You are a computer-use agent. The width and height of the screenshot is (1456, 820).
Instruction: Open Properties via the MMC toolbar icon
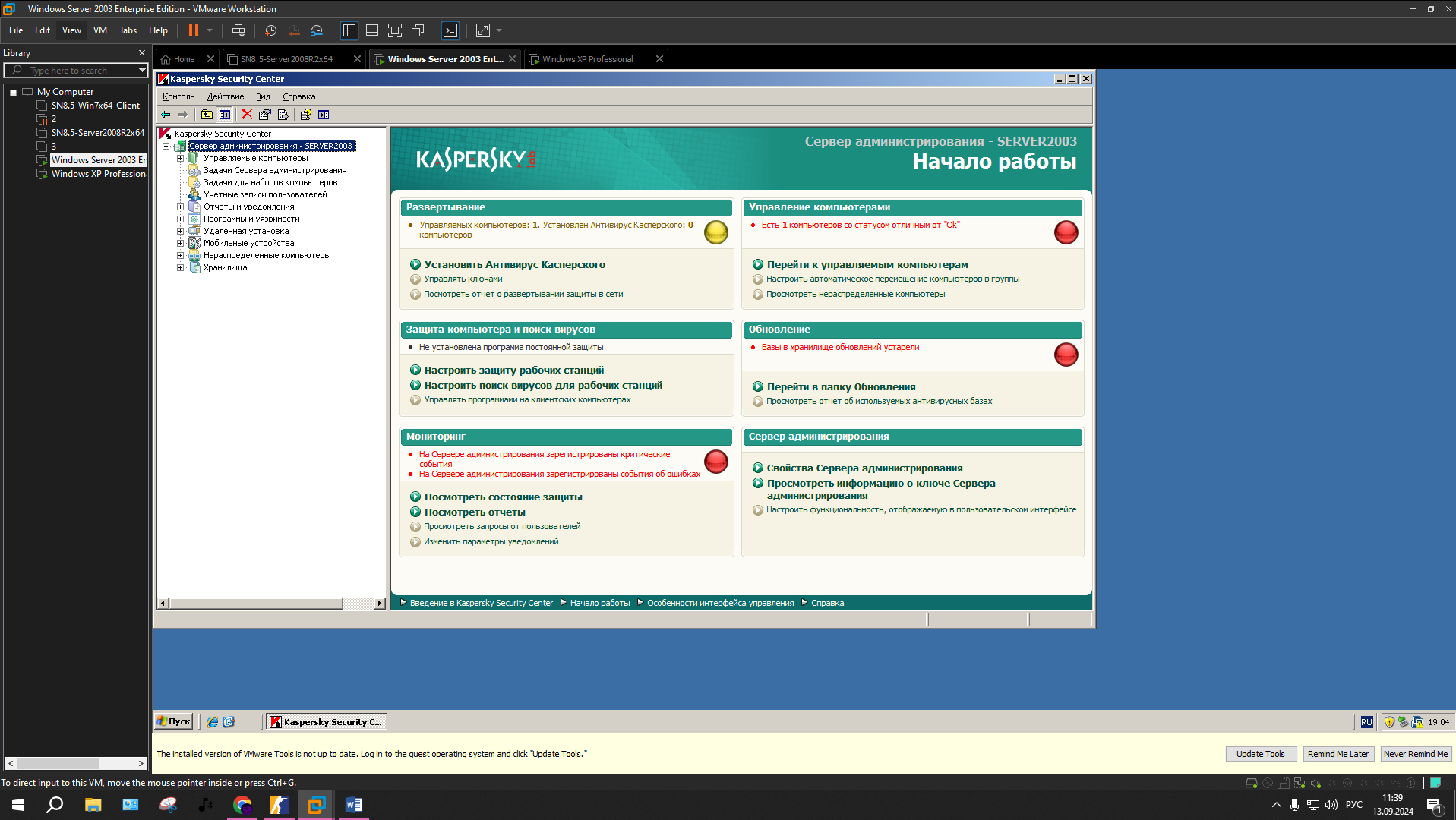264,115
